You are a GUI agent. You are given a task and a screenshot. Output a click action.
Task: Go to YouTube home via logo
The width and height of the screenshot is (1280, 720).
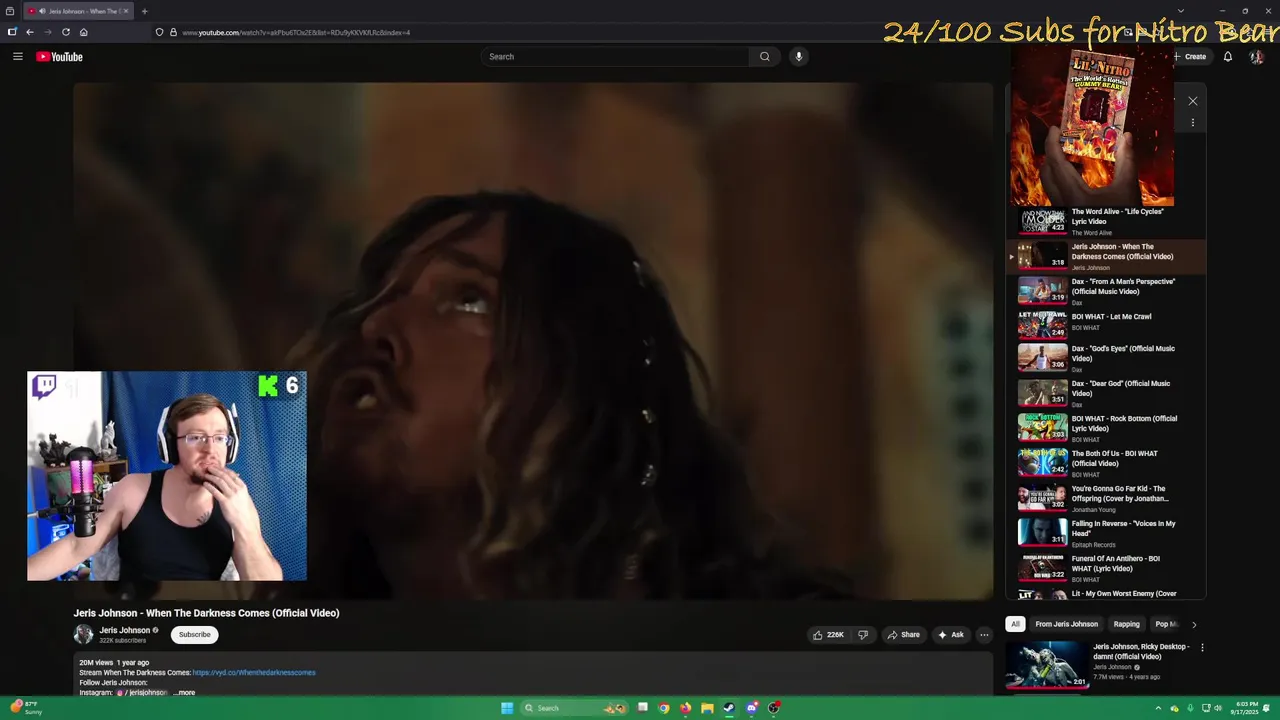[x=59, y=57]
